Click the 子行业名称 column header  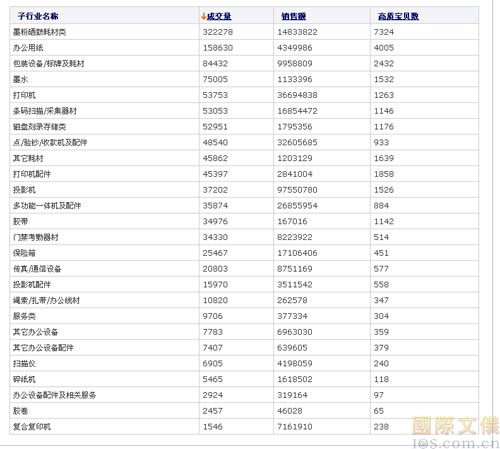[x=38, y=16]
